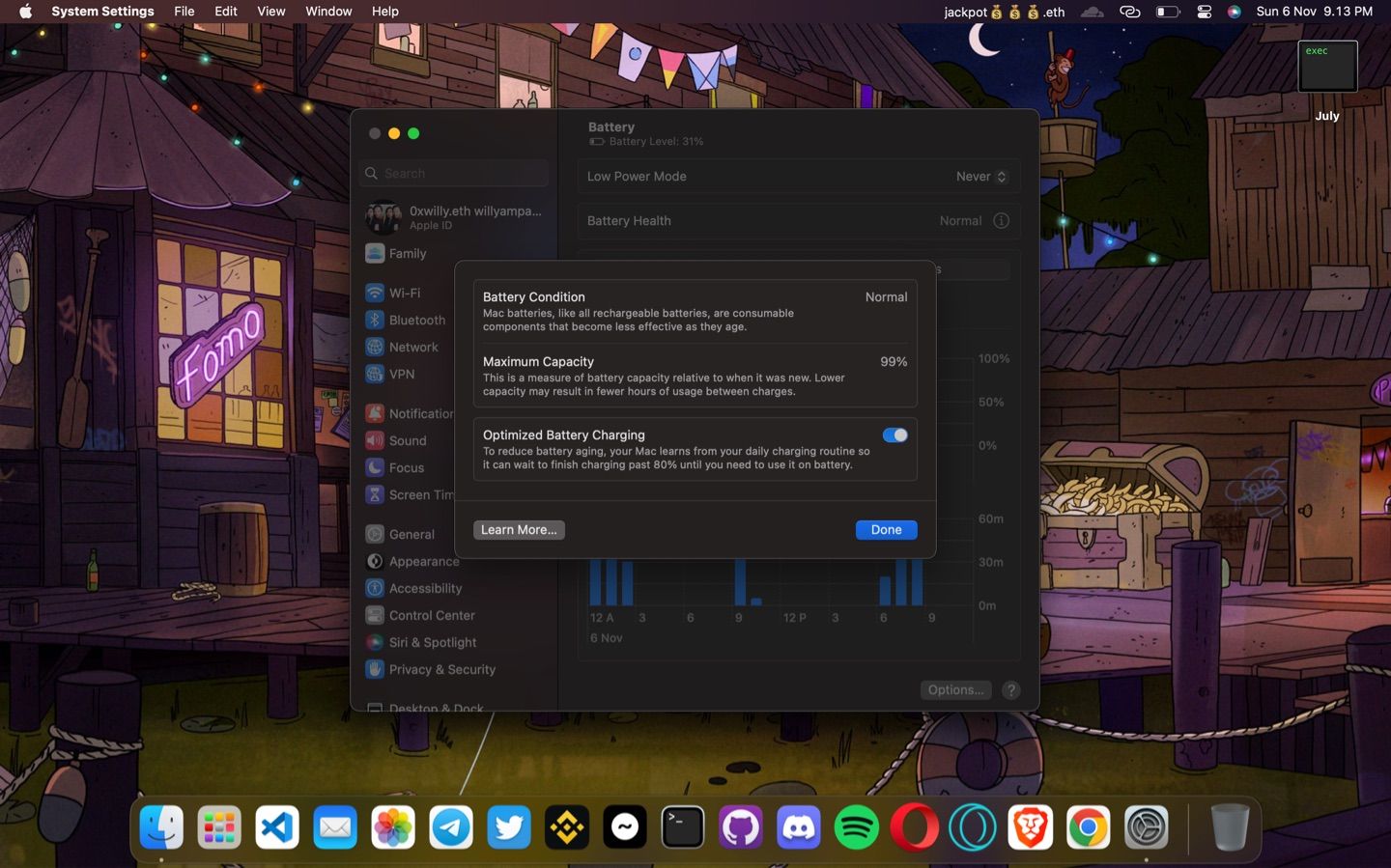Click the help question mark button

click(x=1010, y=689)
